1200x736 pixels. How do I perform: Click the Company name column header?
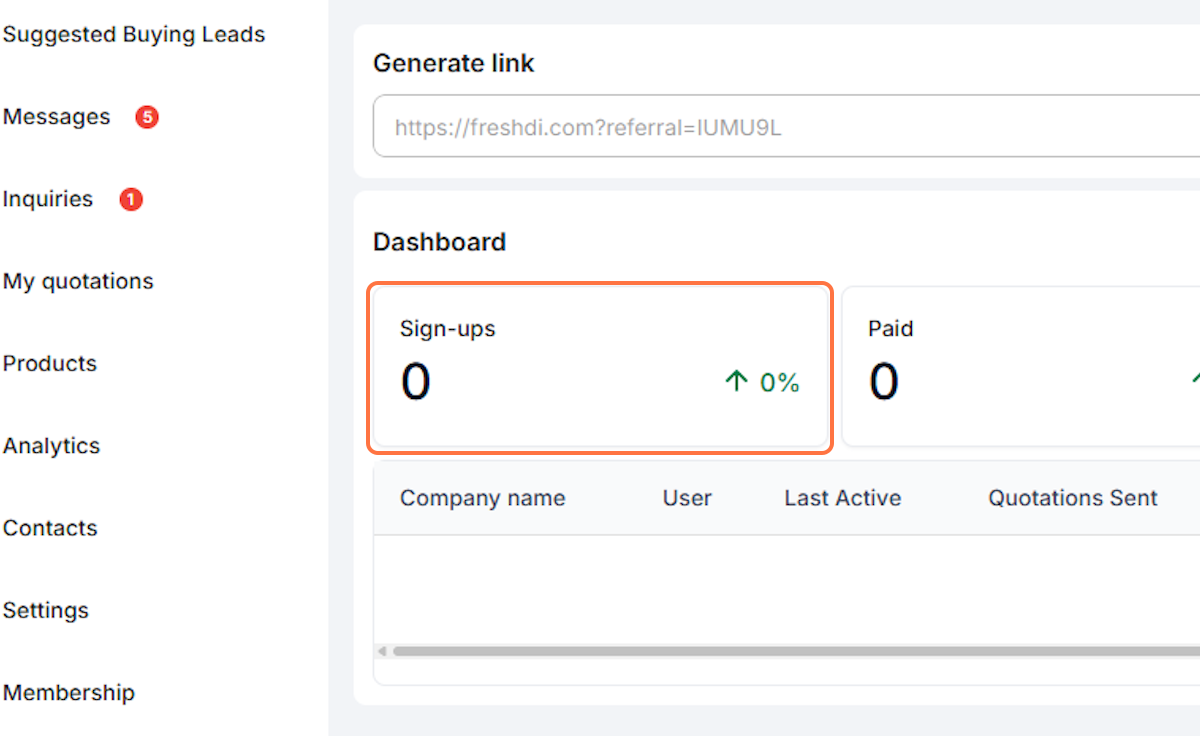coord(482,498)
